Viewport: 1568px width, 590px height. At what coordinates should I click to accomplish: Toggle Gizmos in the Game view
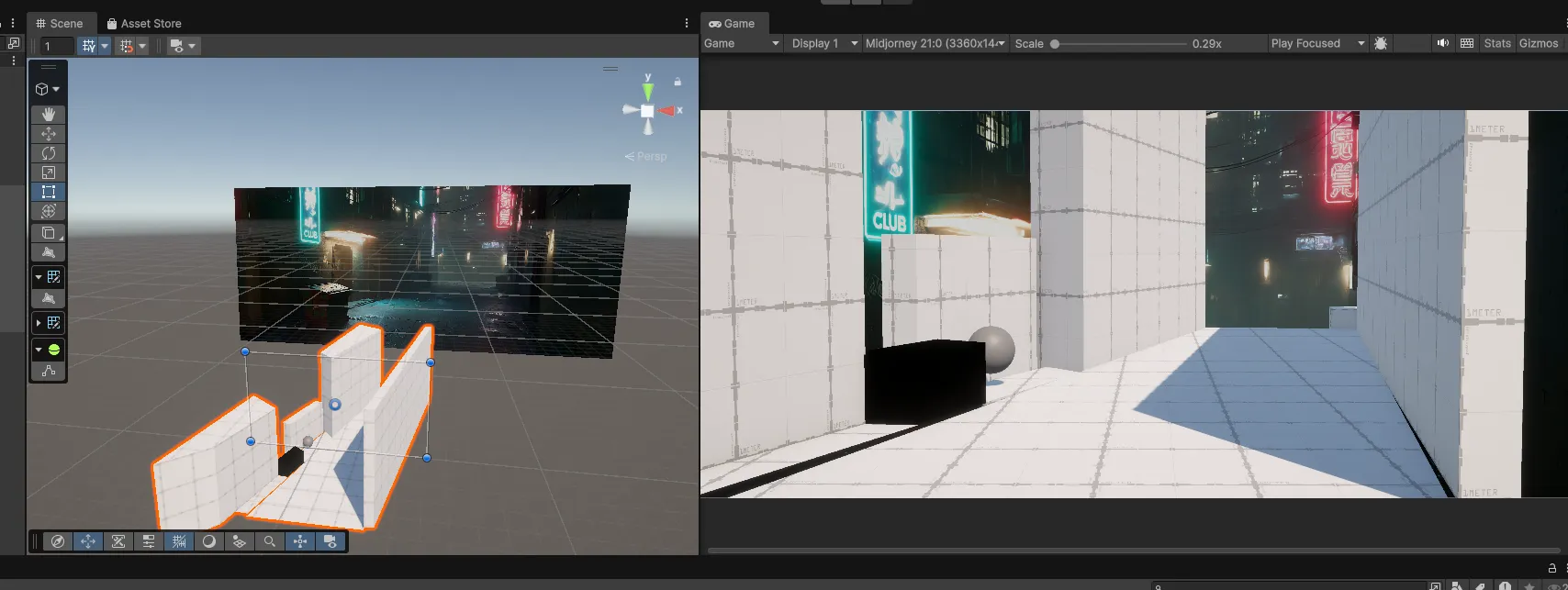point(1539,43)
